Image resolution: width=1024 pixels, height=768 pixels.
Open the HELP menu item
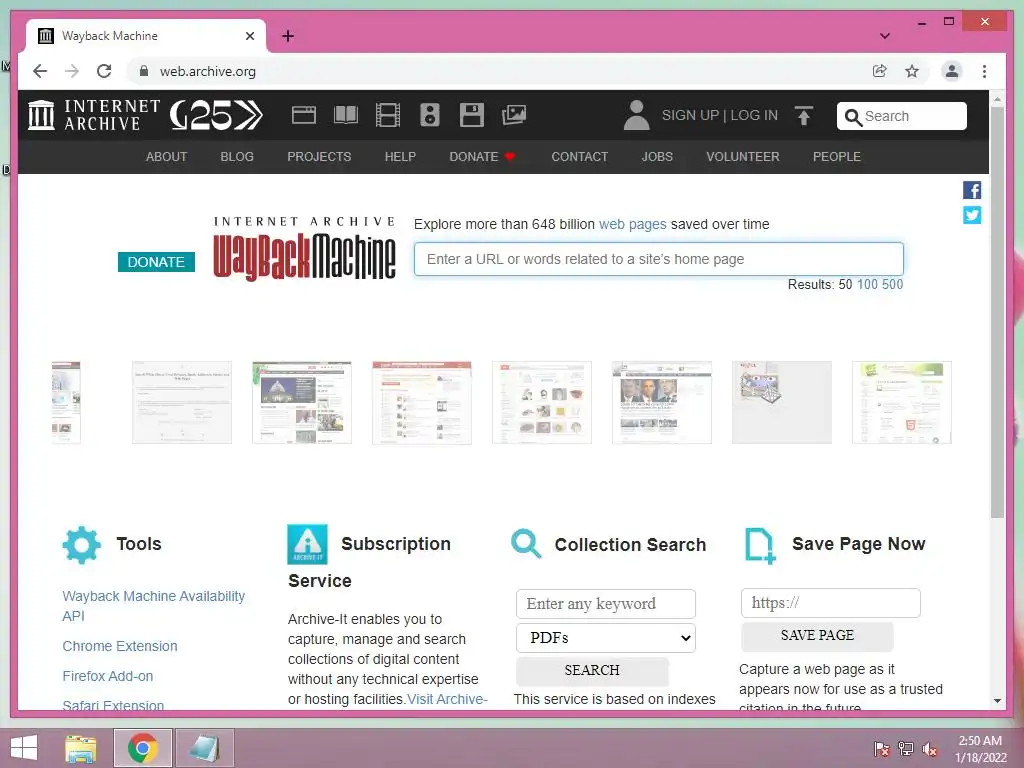[400, 157]
